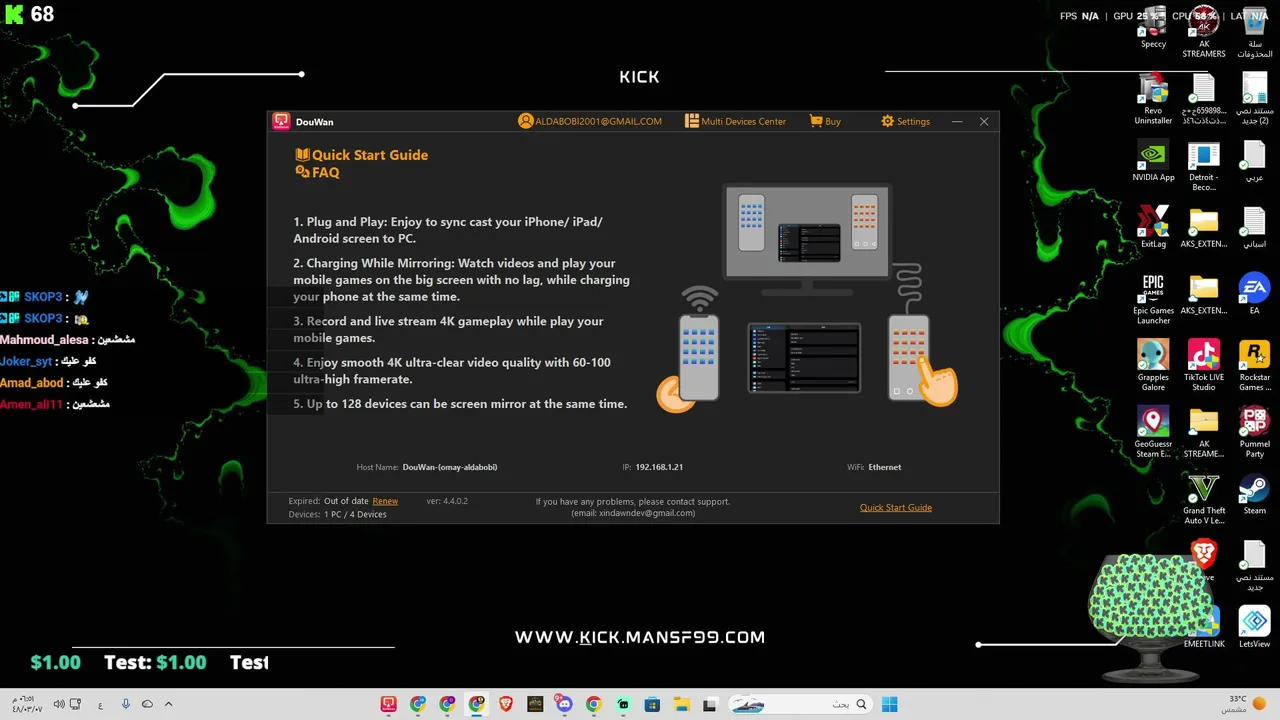
Task: Click the devices count 1 PC / 4 Devices
Action: click(x=355, y=514)
